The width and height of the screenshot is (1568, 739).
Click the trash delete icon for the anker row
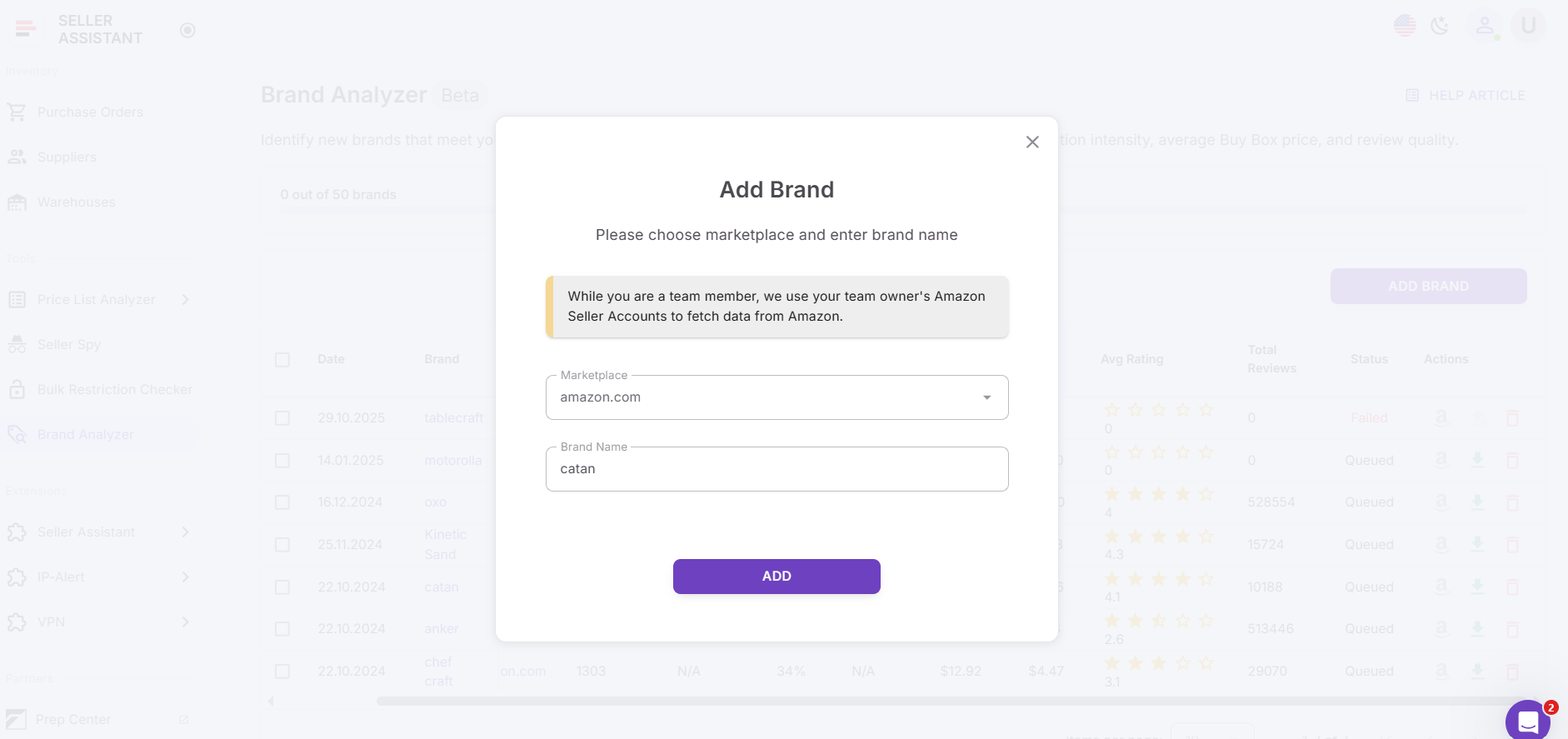[x=1514, y=628]
